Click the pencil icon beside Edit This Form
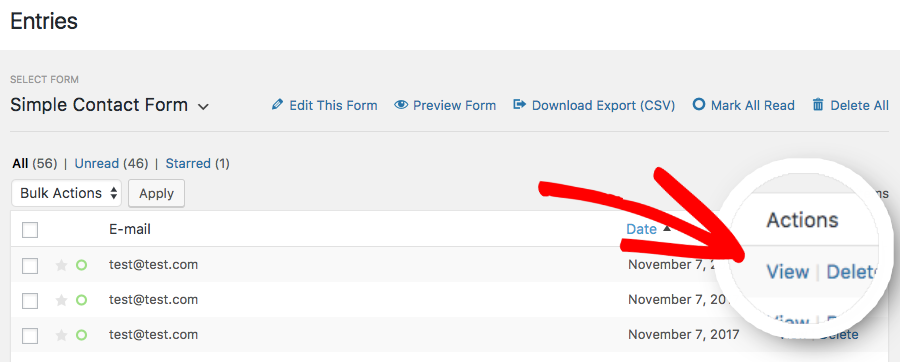Screen dimensions: 900x362 coord(277,105)
